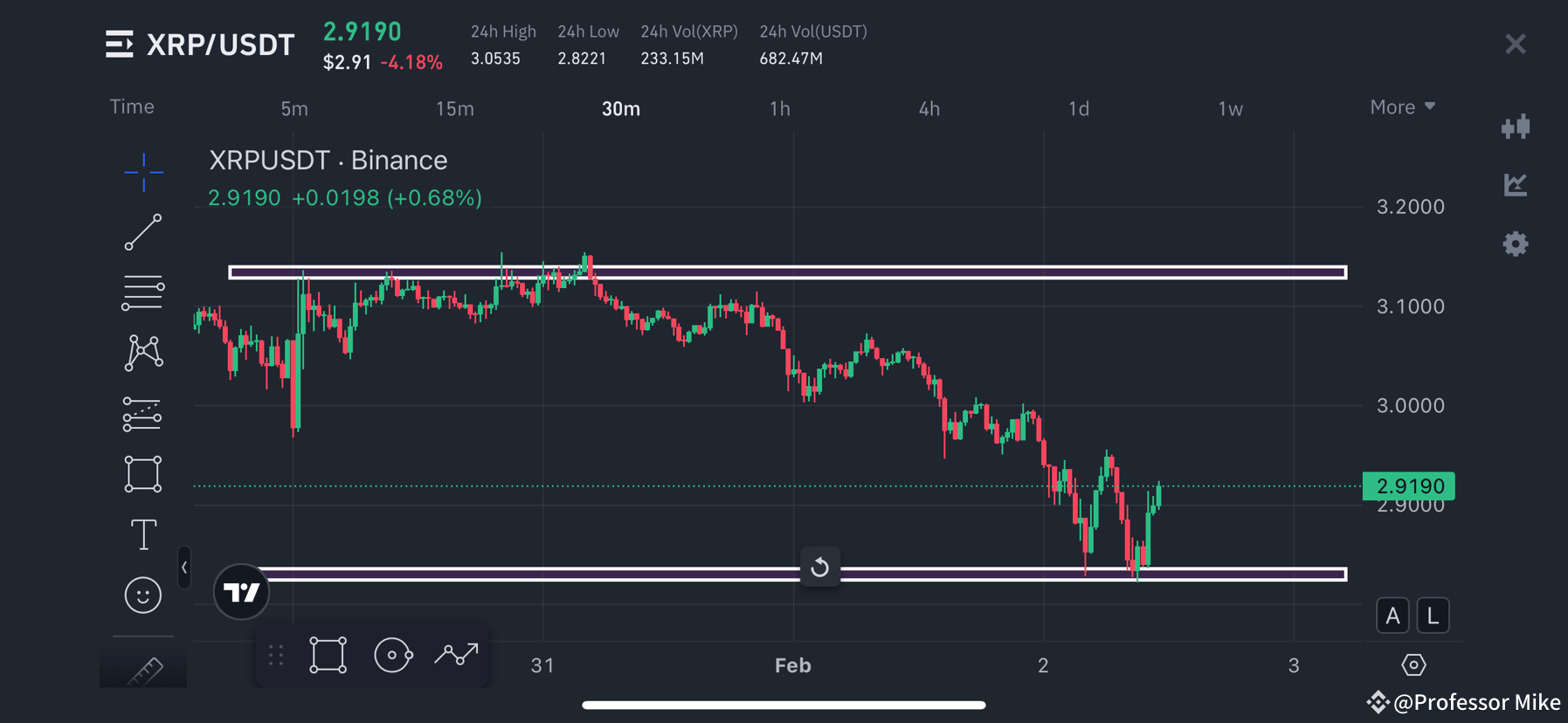Select the 1d timeframe tab
The image size is (1568, 723).
[x=1078, y=108]
